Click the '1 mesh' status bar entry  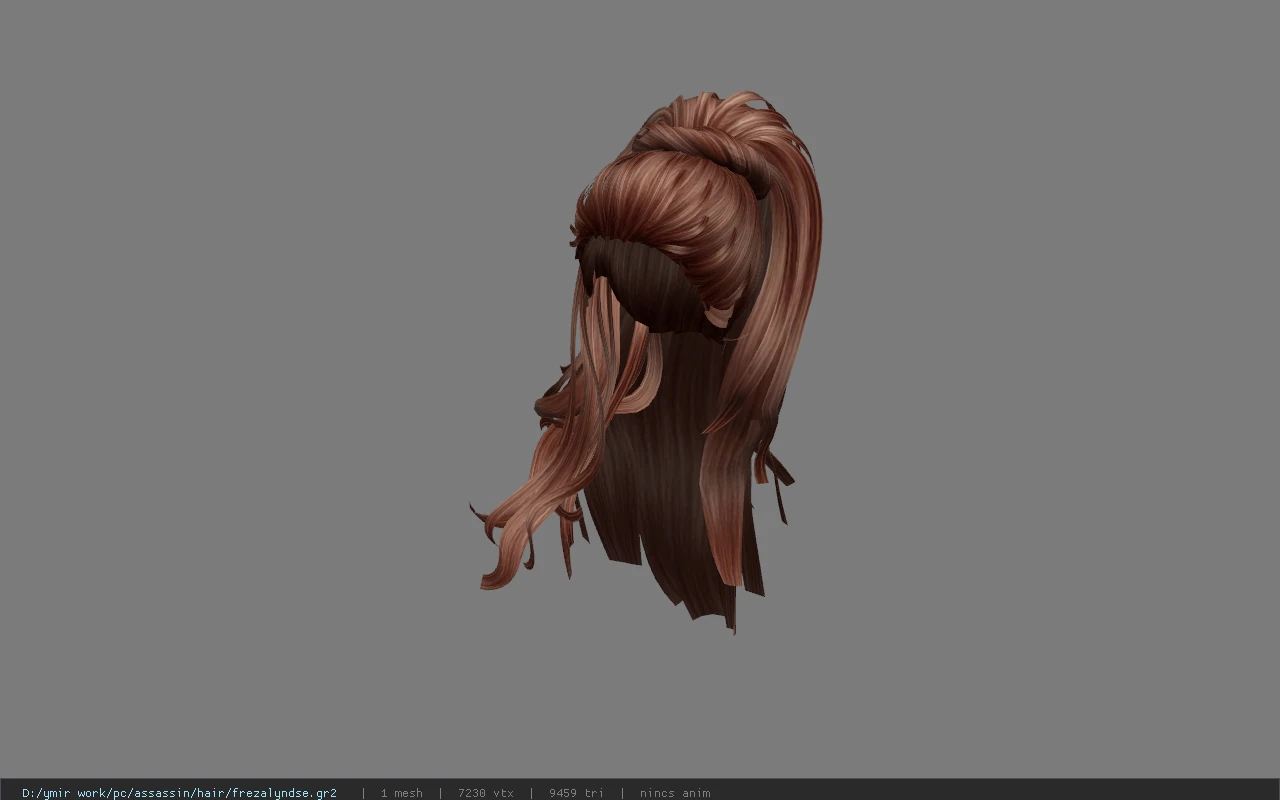click(401, 793)
